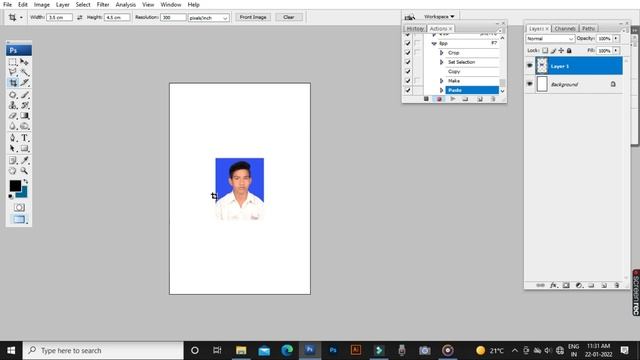Image resolution: width=640 pixels, height=360 pixels.
Task: Open the Image menu
Action: coord(42,4)
